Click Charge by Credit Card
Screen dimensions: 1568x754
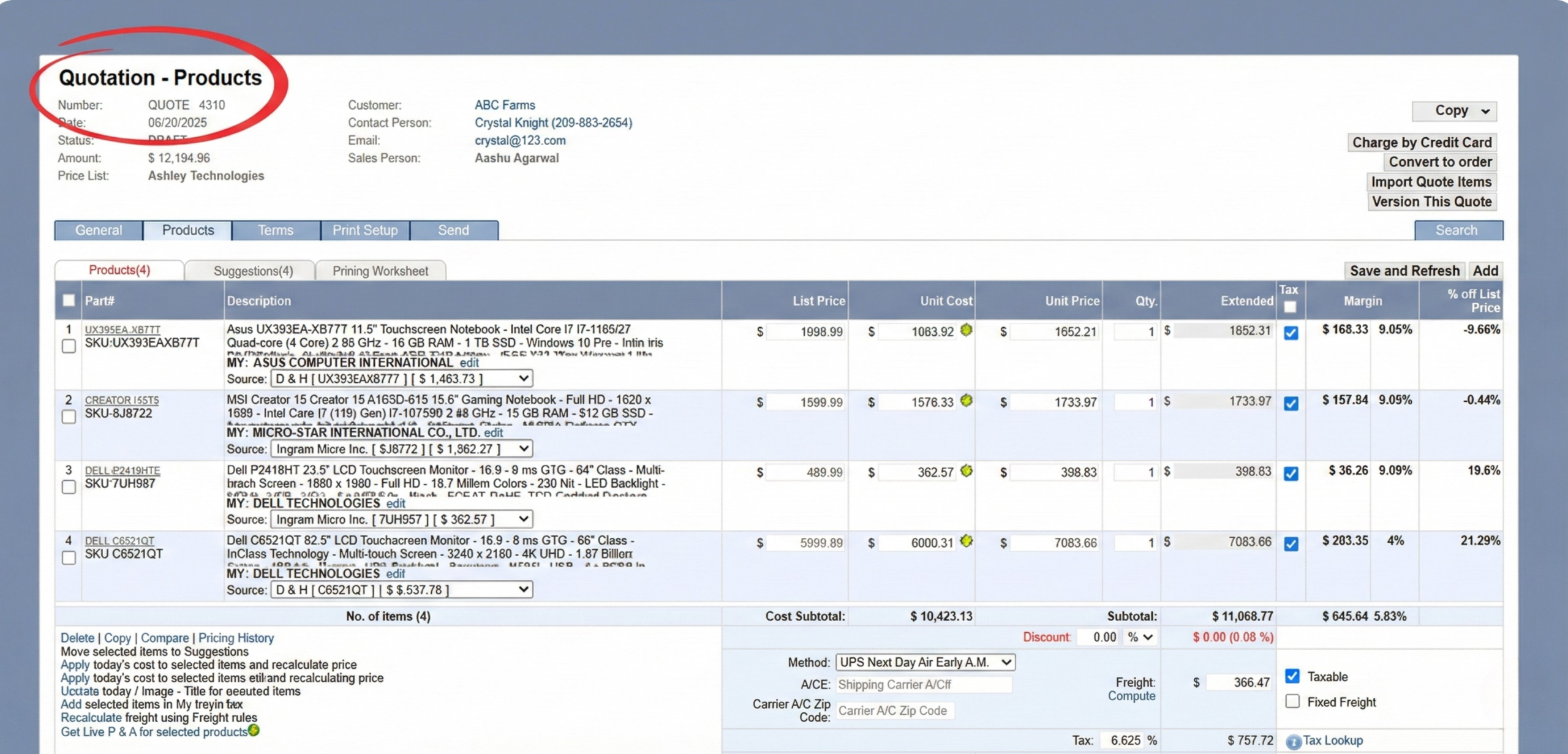(x=1422, y=142)
